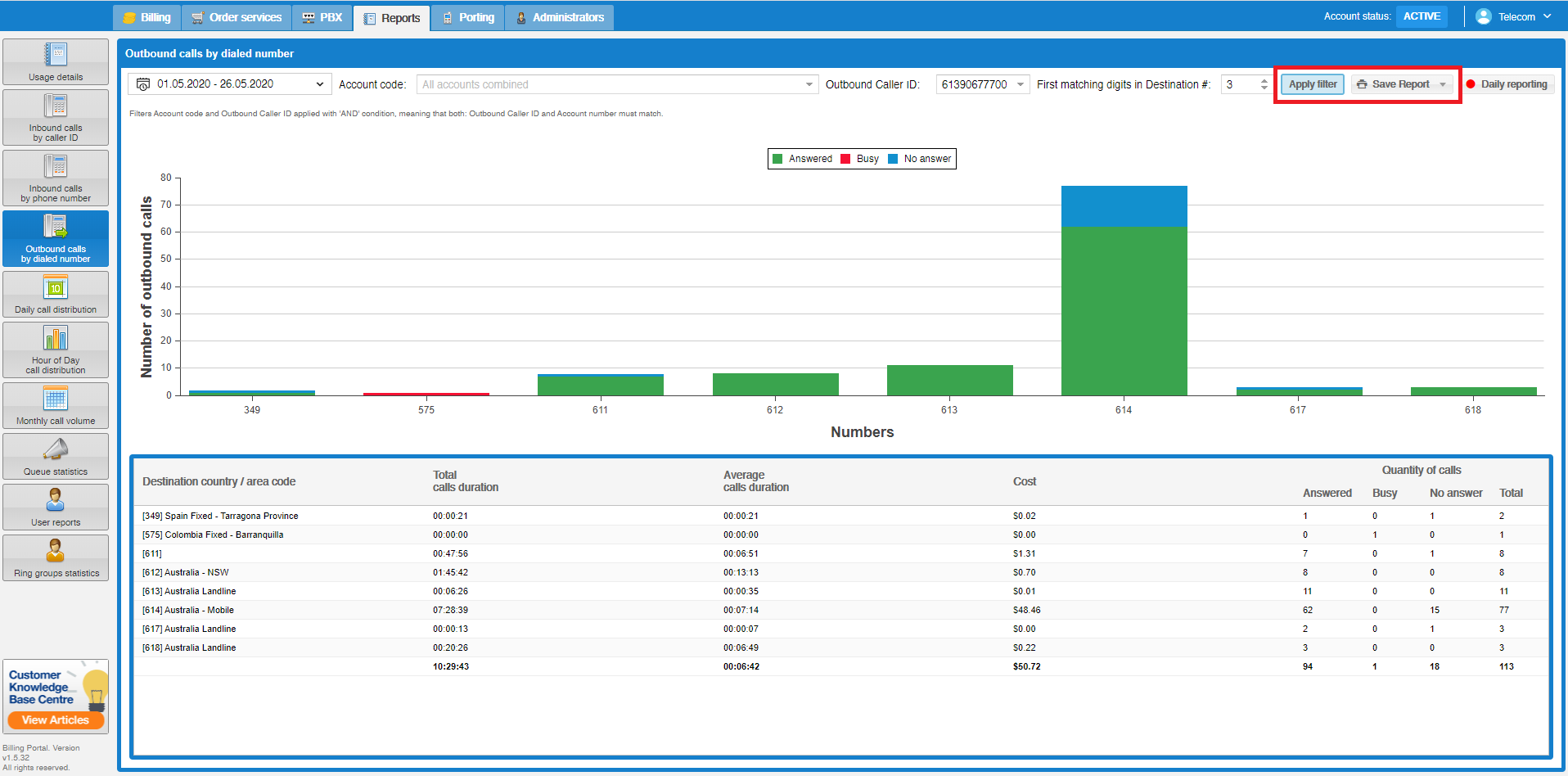Open Inbound calls by phone number report
The image size is (1568, 776).
56,178
